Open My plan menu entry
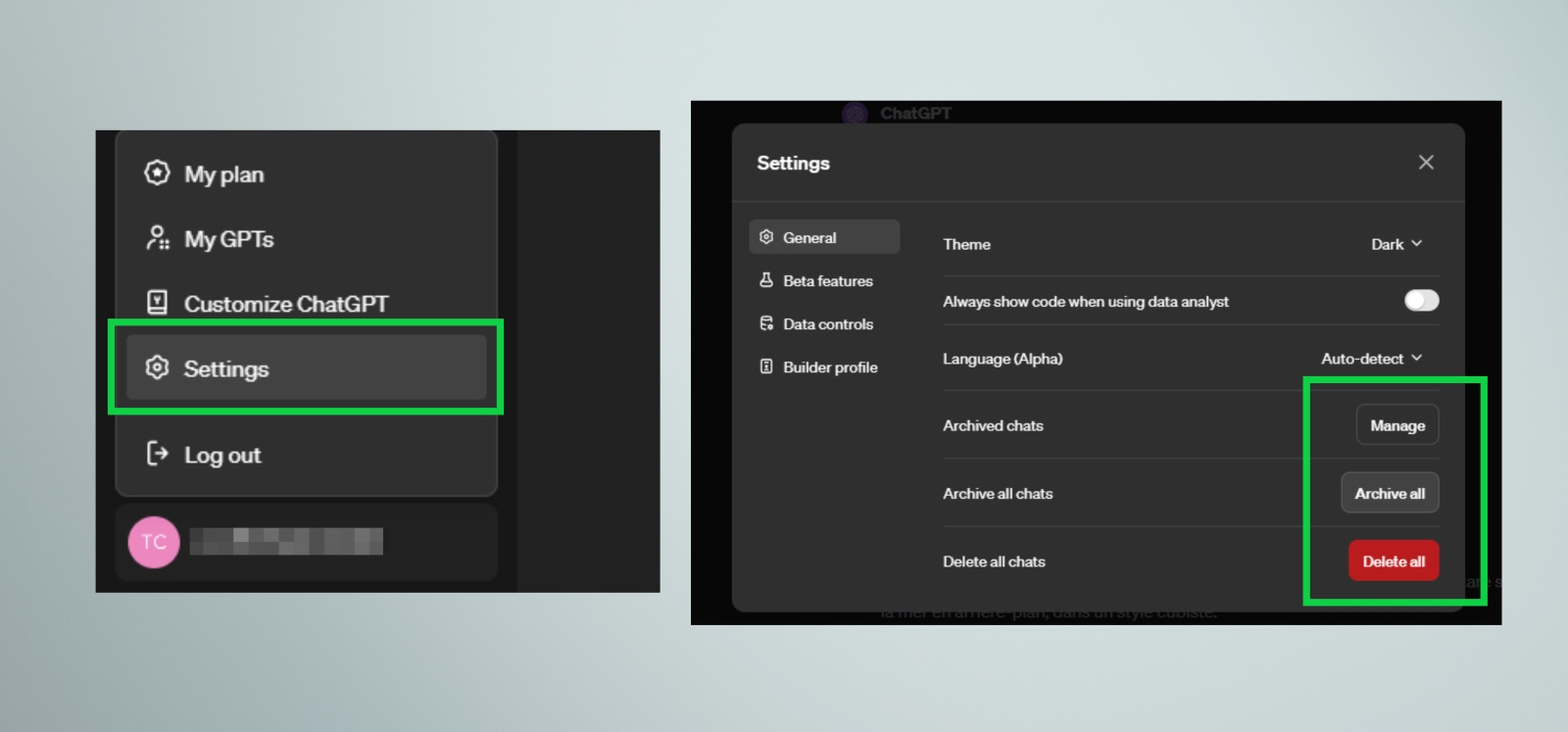Screen dimensions: 1568x732 (x=306, y=174)
